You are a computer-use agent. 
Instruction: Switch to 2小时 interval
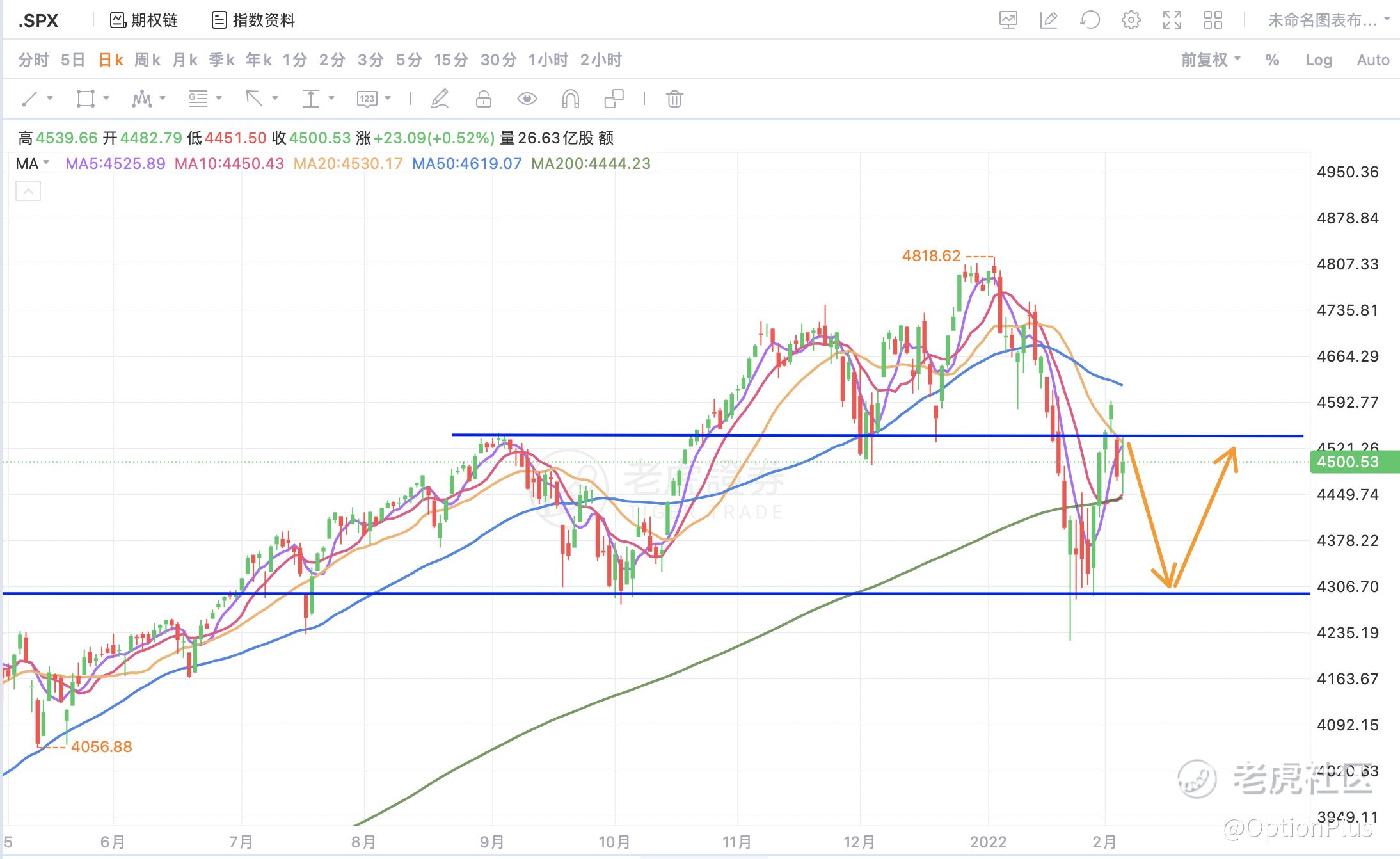pos(601,60)
